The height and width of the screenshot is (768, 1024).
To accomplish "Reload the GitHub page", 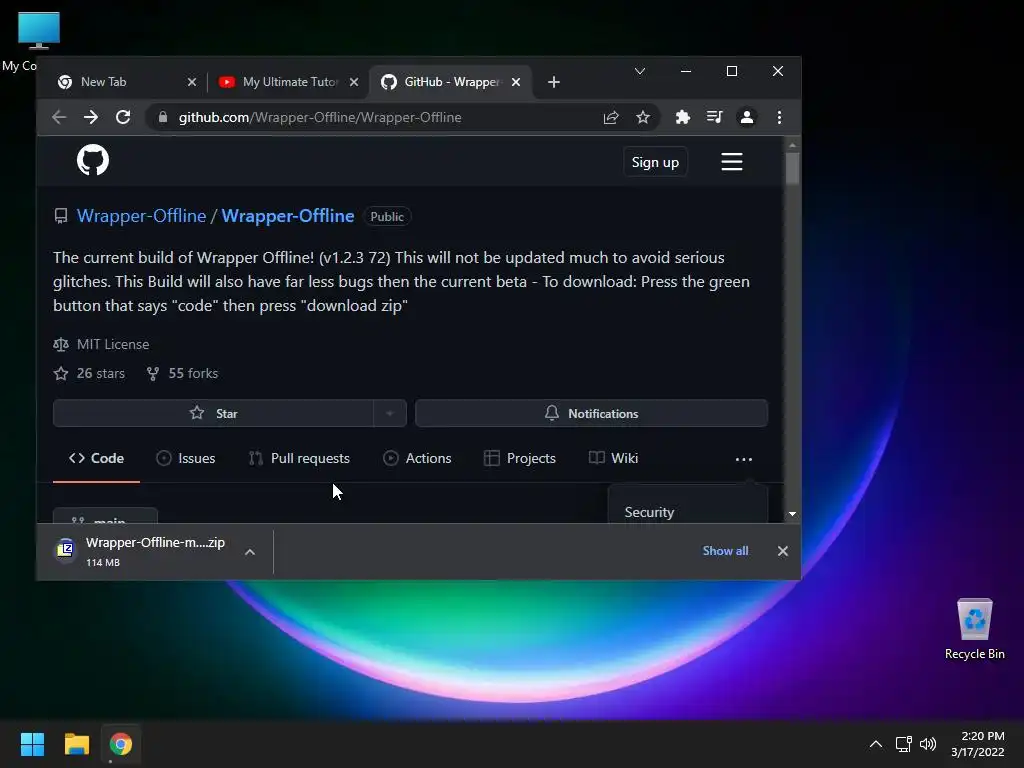I will coord(123,118).
